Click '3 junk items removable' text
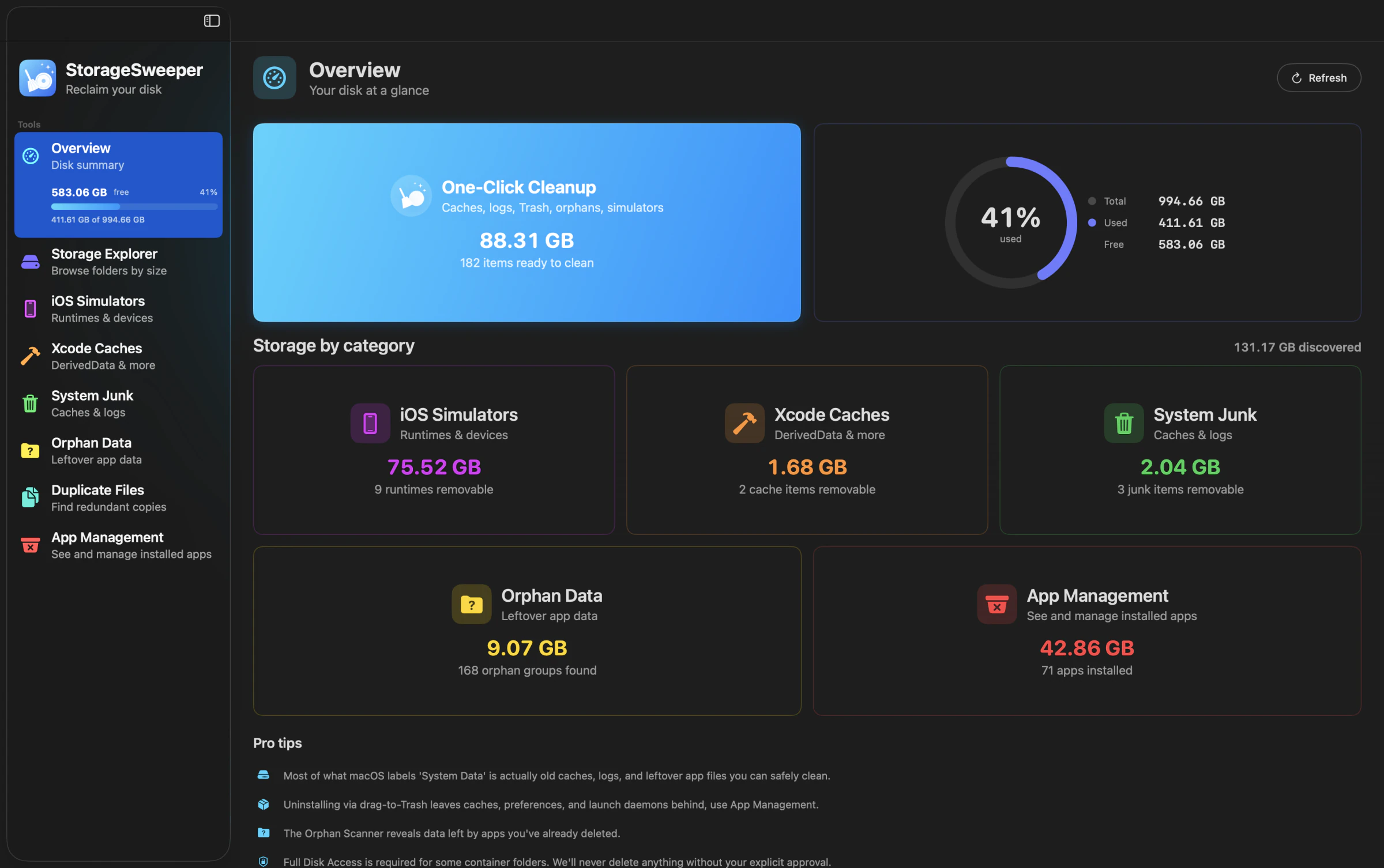 point(1180,489)
